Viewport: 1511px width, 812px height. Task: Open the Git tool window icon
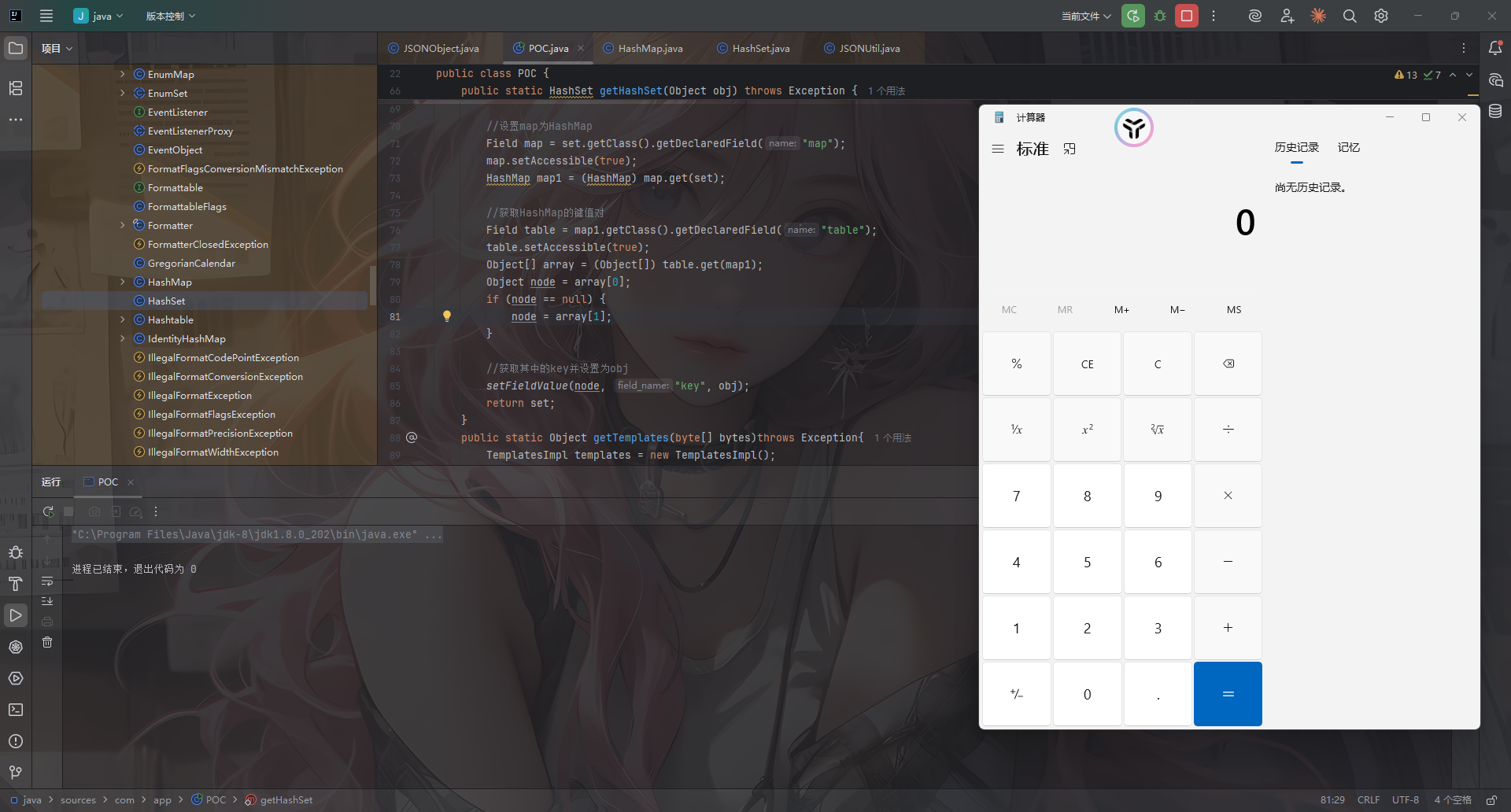16,773
